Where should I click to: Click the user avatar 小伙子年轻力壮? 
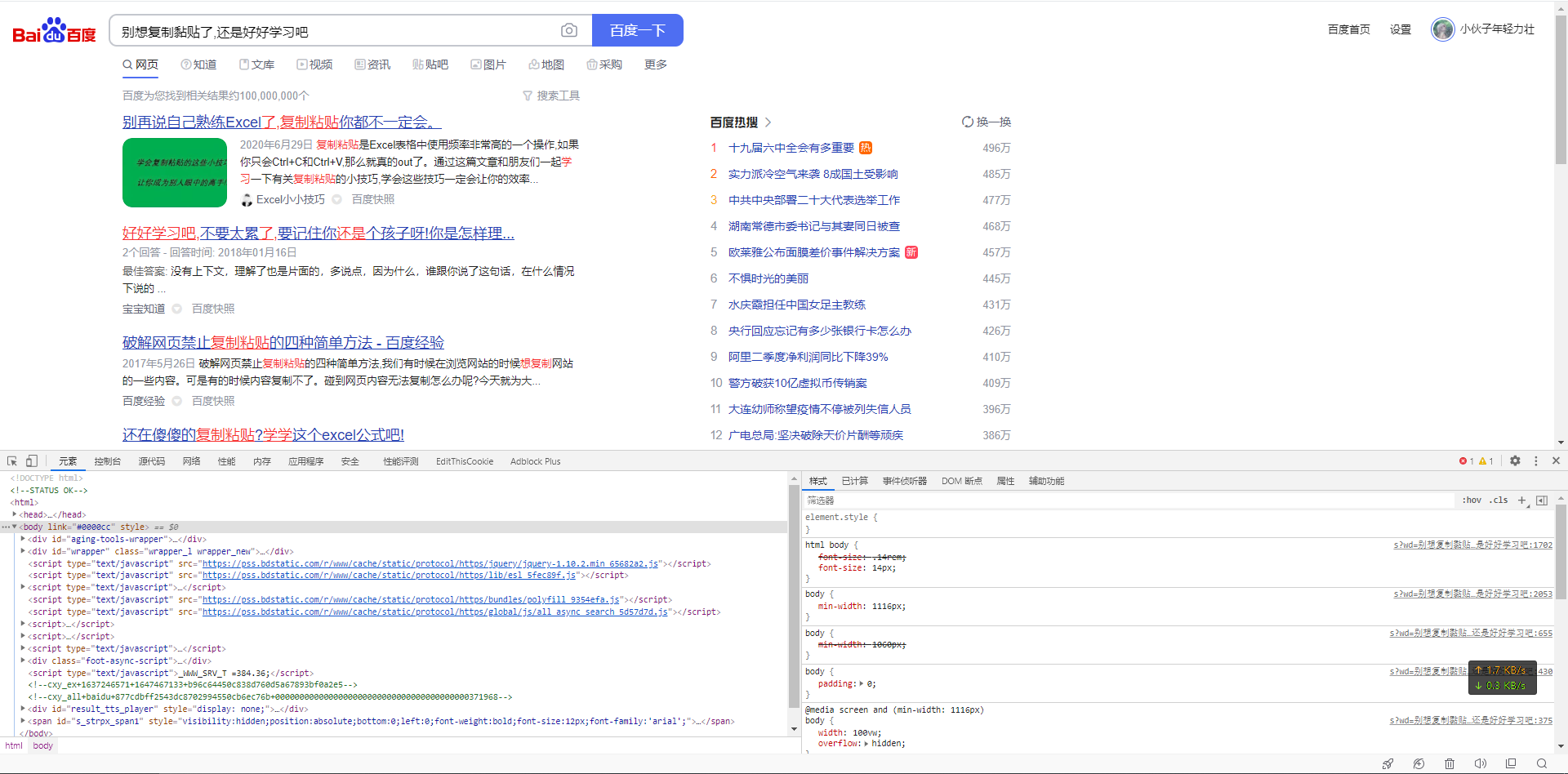coord(1443,29)
